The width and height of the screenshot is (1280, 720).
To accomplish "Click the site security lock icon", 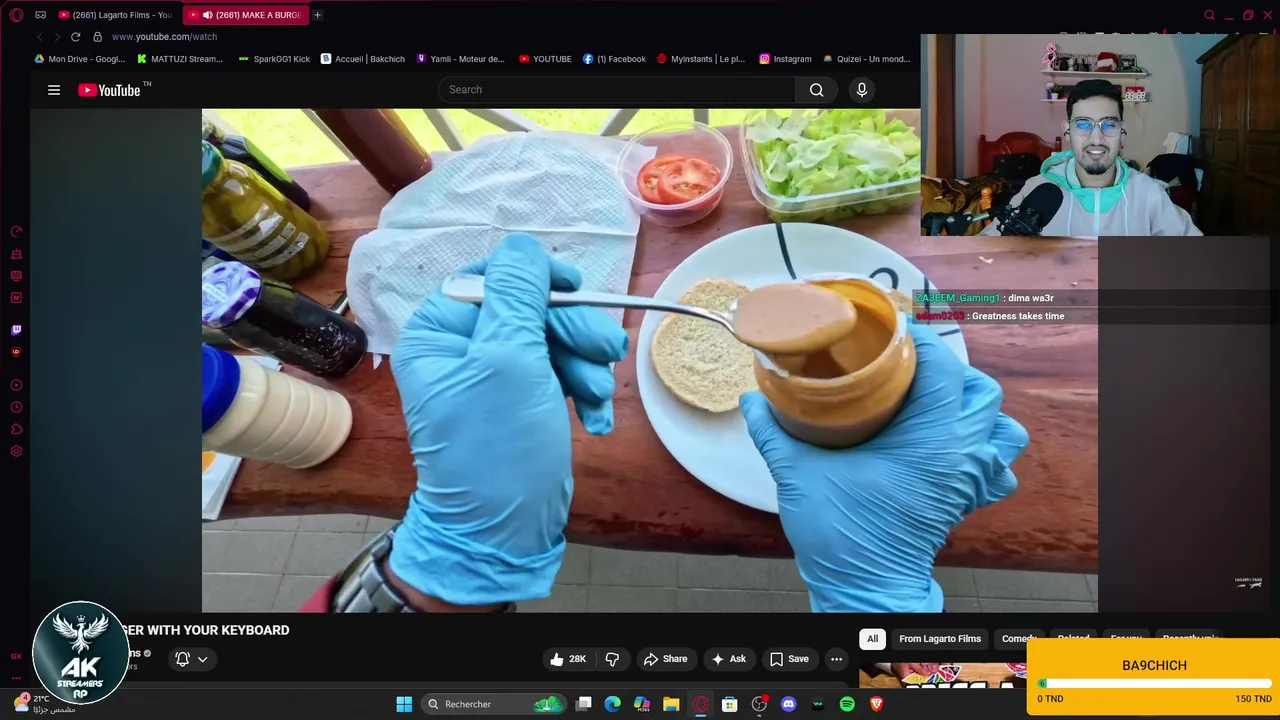I will [x=97, y=37].
